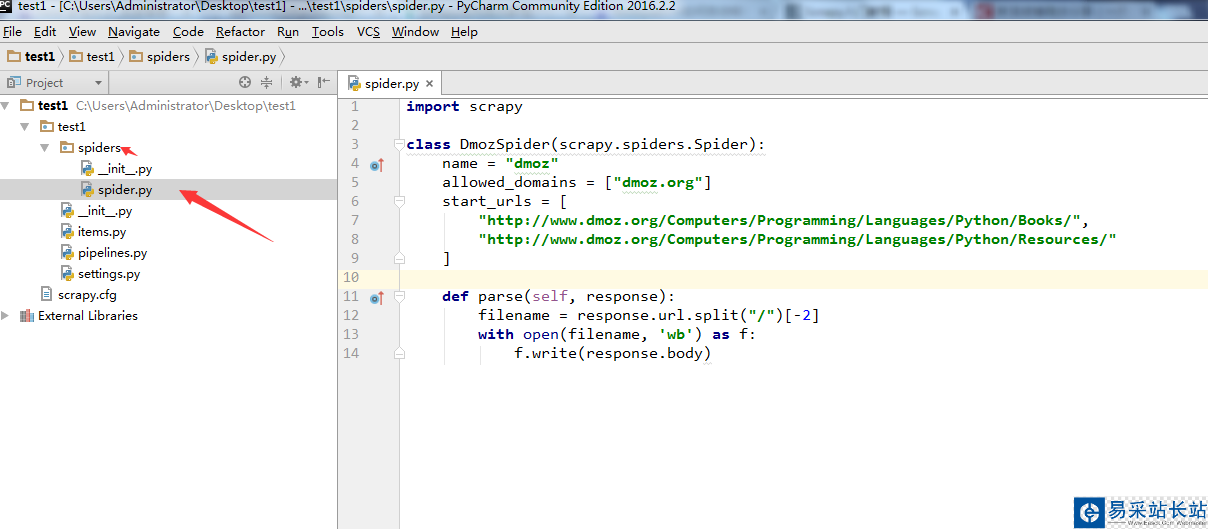Screen dimensions: 1208x529
Task: Click the 'DmozSpider' class name
Action: tap(505, 145)
